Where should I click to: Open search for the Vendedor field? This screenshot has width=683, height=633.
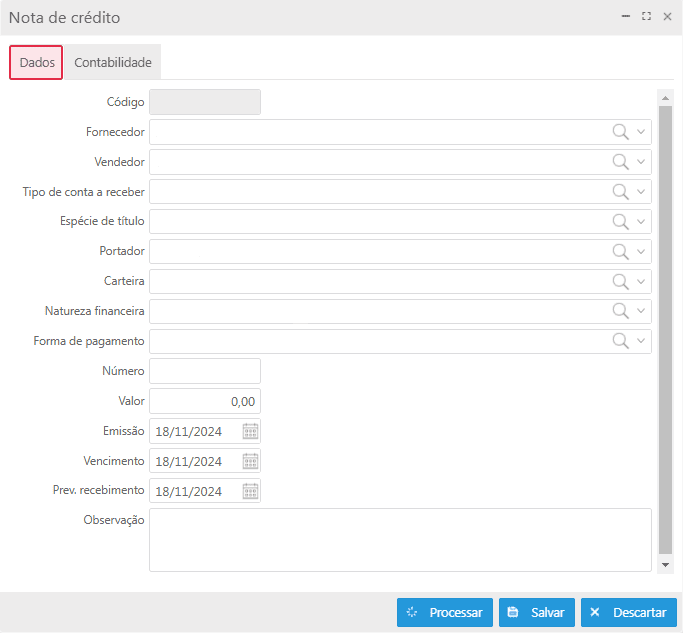pos(620,162)
